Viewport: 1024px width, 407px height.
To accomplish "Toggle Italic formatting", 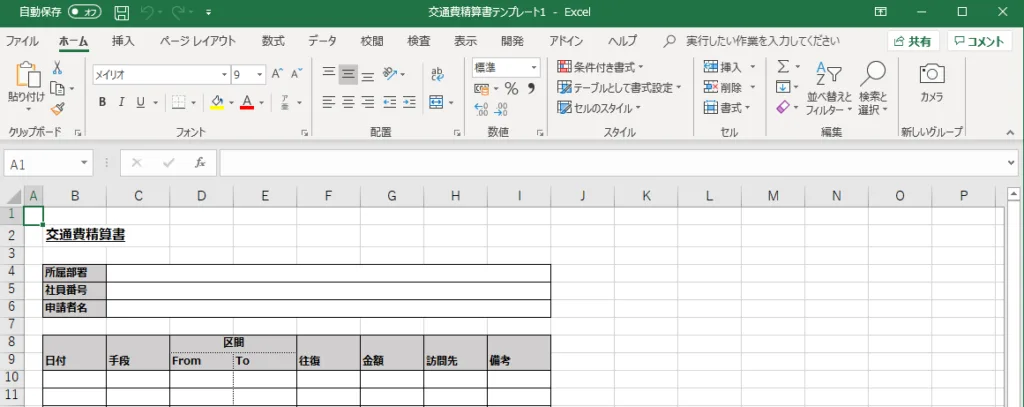I will [122, 102].
